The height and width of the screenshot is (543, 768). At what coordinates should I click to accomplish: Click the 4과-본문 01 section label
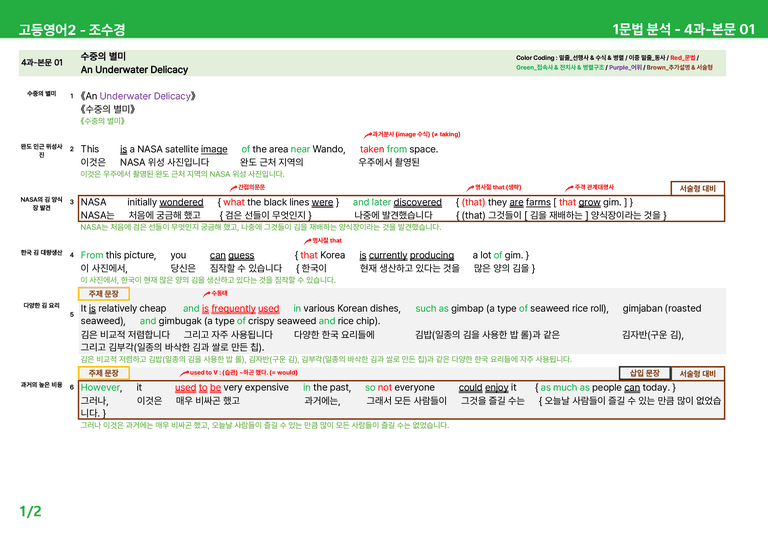42,63
